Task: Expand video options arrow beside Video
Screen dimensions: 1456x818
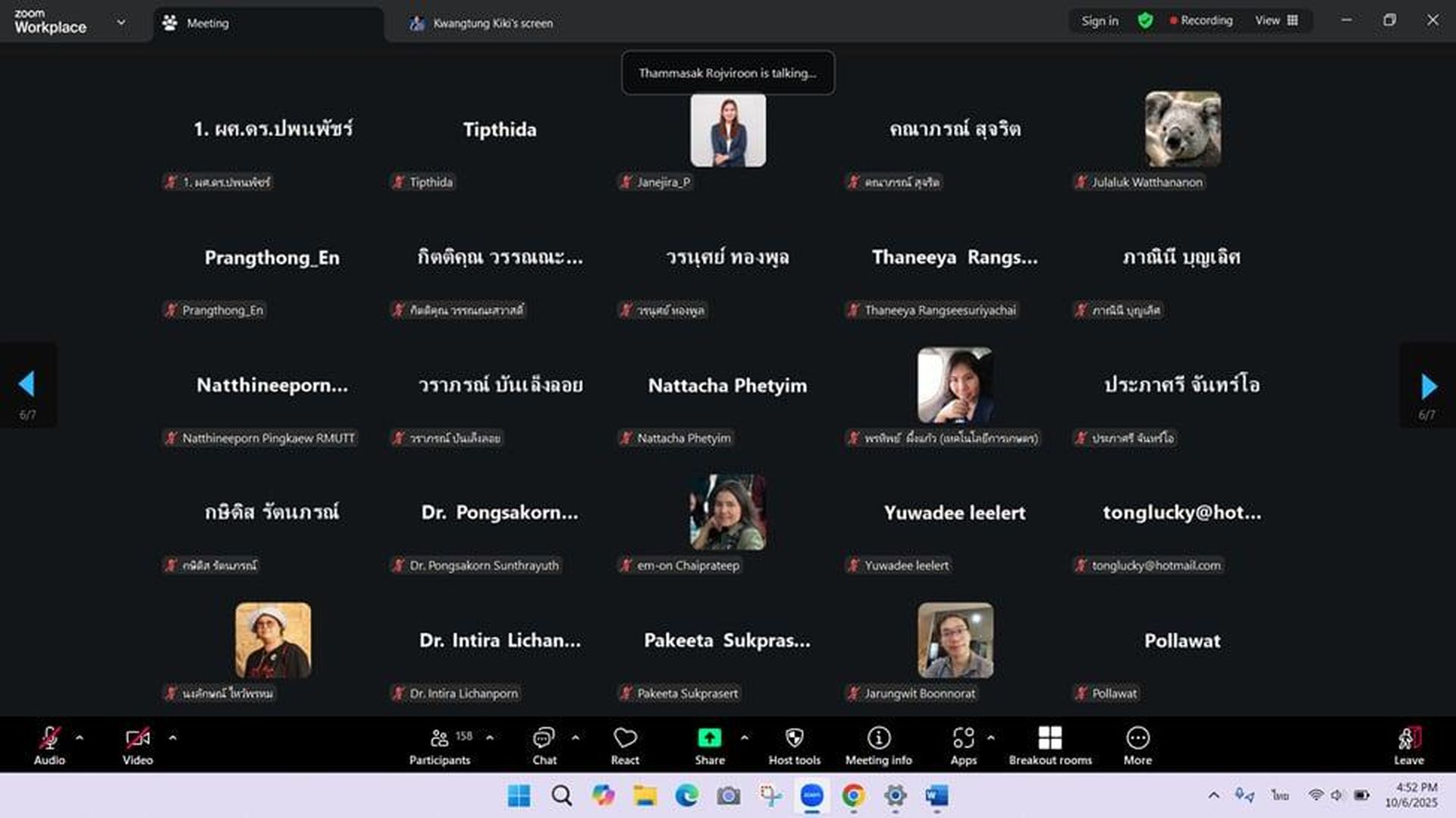Action: click(x=173, y=738)
